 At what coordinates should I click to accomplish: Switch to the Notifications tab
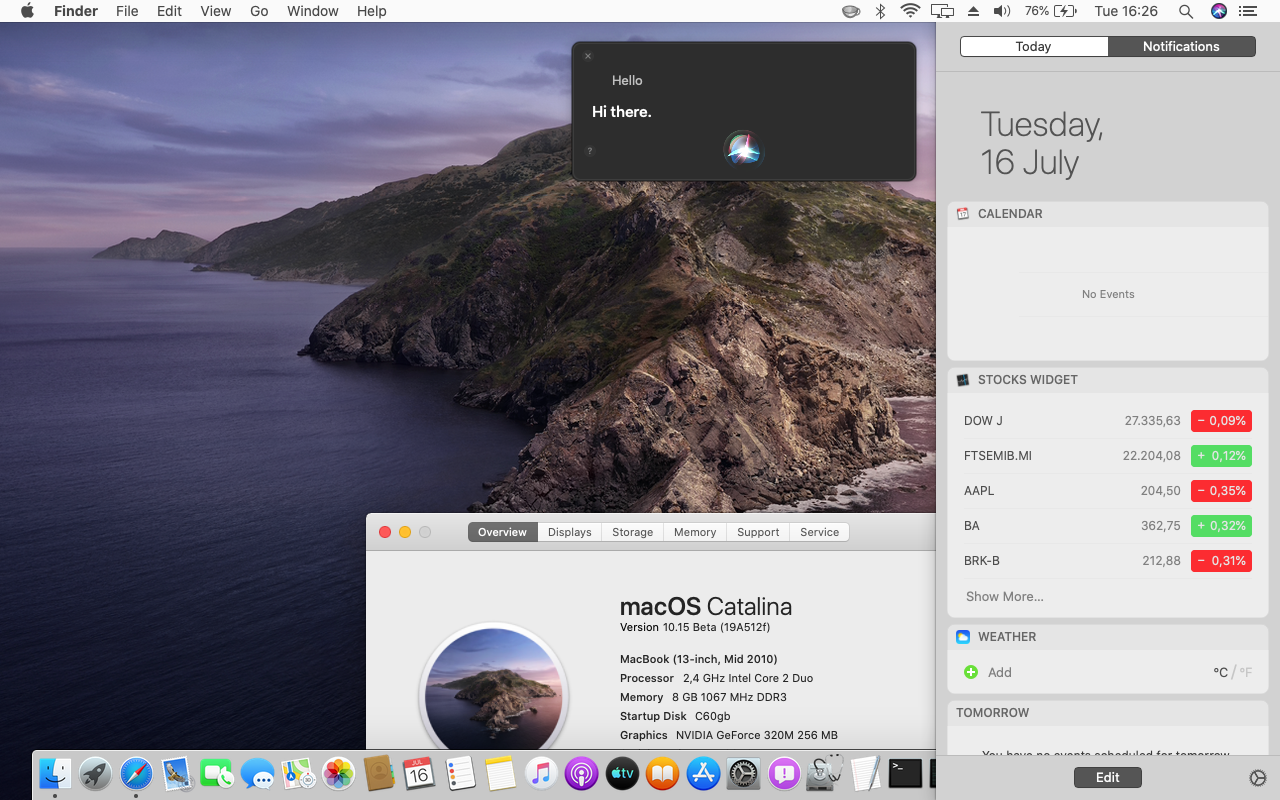(x=1181, y=46)
